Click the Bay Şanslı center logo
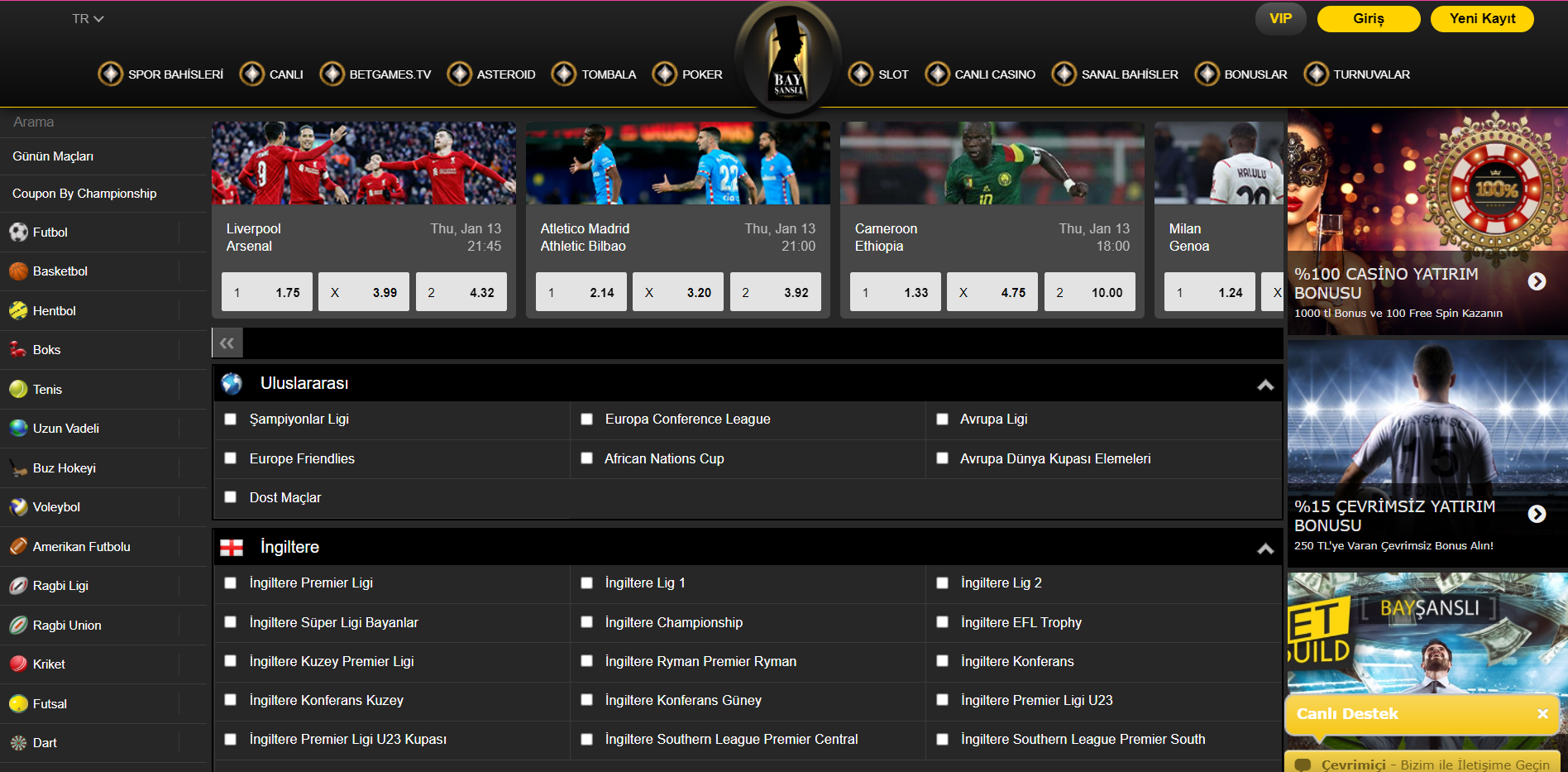The height and width of the screenshot is (772, 1568). [787, 58]
